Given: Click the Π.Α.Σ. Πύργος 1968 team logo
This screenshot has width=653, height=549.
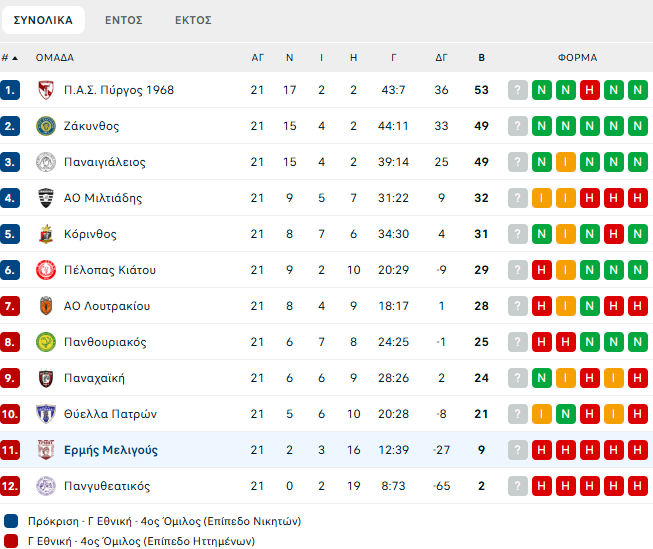Looking at the screenshot, I should [x=45, y=90].
